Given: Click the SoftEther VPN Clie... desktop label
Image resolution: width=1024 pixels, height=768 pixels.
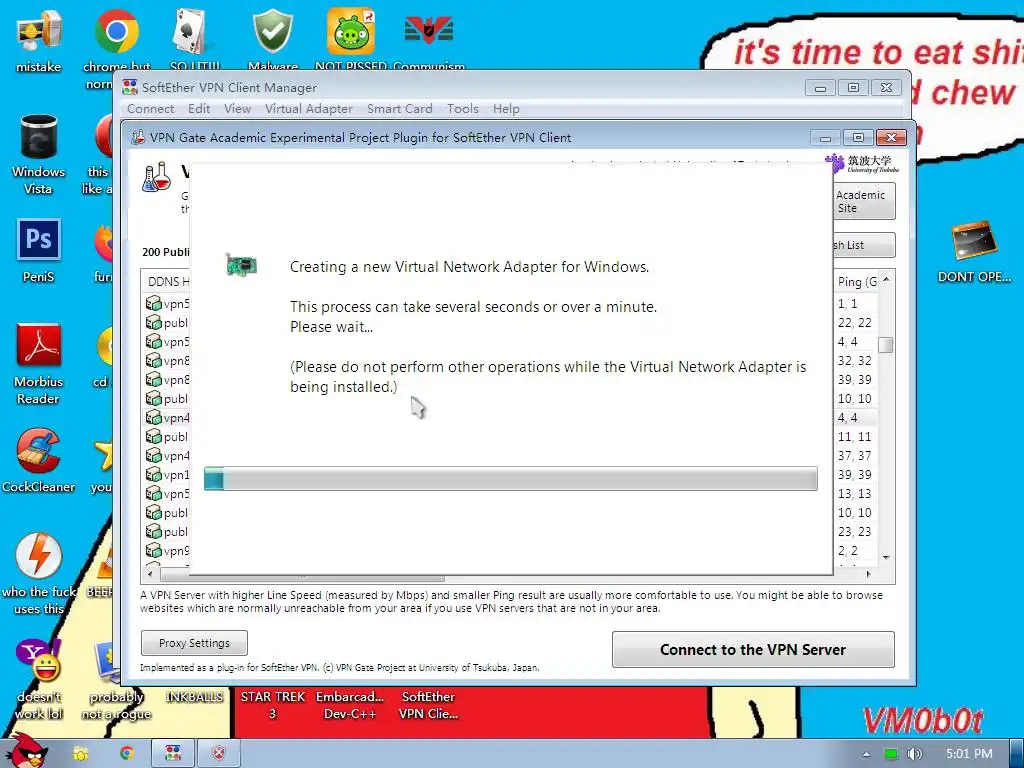Looking at the screenshot, I should pos(428,705).
